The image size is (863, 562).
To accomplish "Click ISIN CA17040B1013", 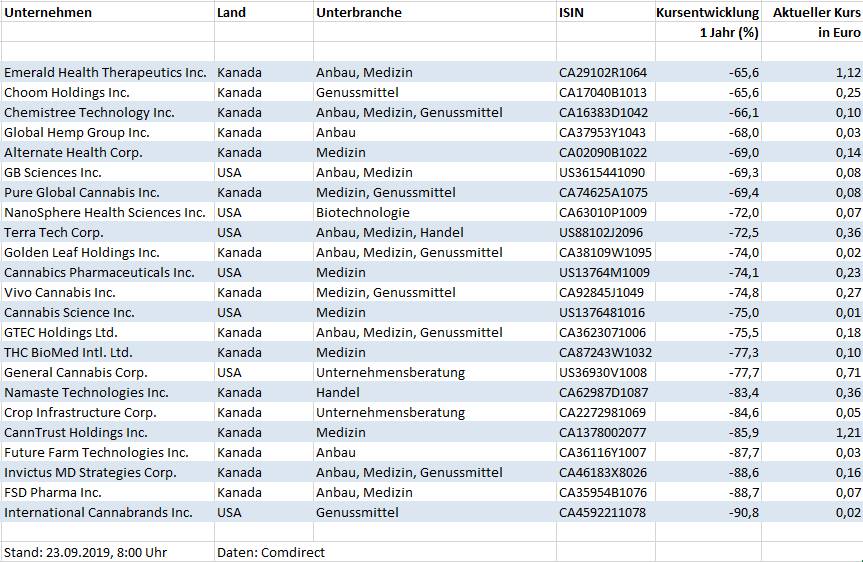I will pyautogui.click(x=603, y=92).
